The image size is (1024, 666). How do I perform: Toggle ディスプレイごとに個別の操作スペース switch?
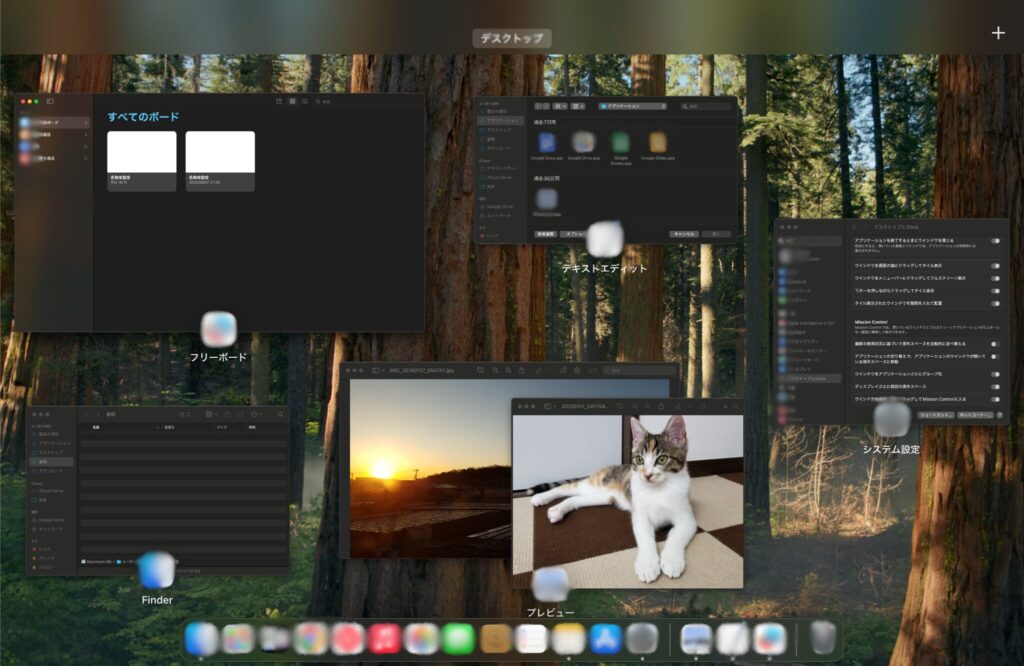coord(995,387)
